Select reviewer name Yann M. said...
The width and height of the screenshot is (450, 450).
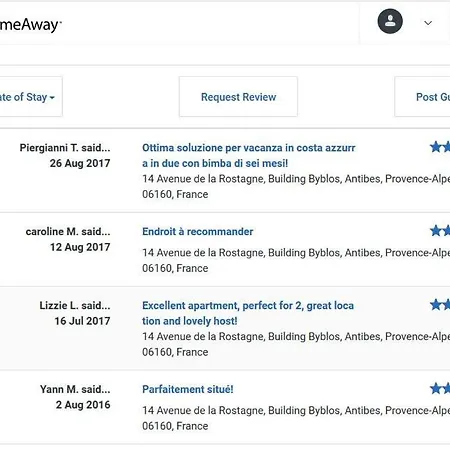coord(75,389)
